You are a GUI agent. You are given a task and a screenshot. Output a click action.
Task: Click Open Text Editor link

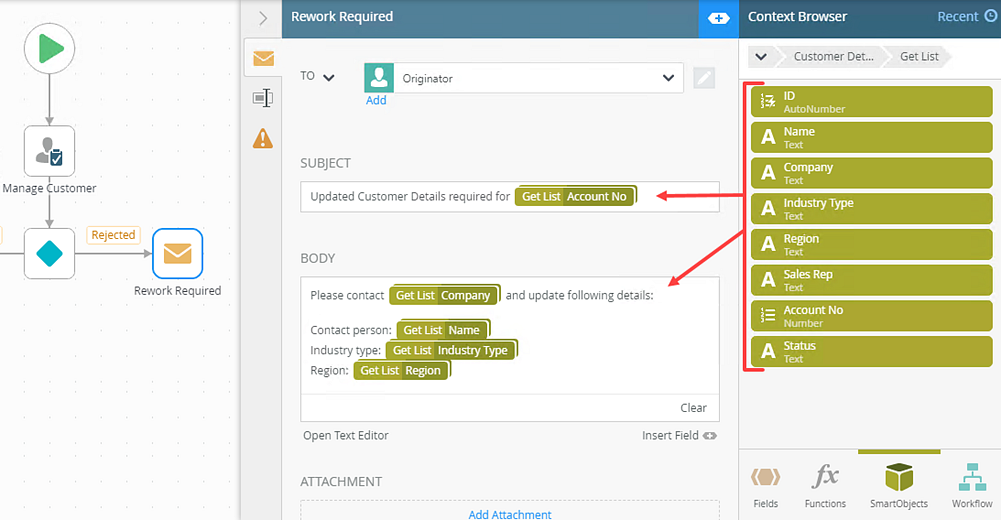[x=345, y=435]
